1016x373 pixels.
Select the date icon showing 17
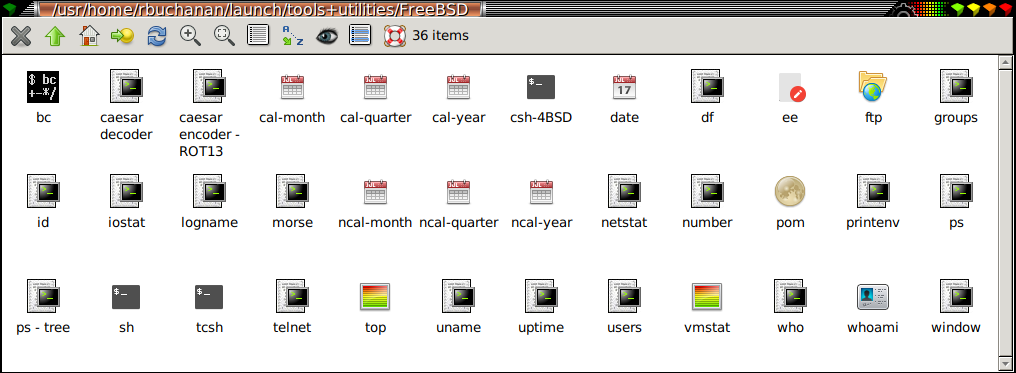[x=624, y=87]
